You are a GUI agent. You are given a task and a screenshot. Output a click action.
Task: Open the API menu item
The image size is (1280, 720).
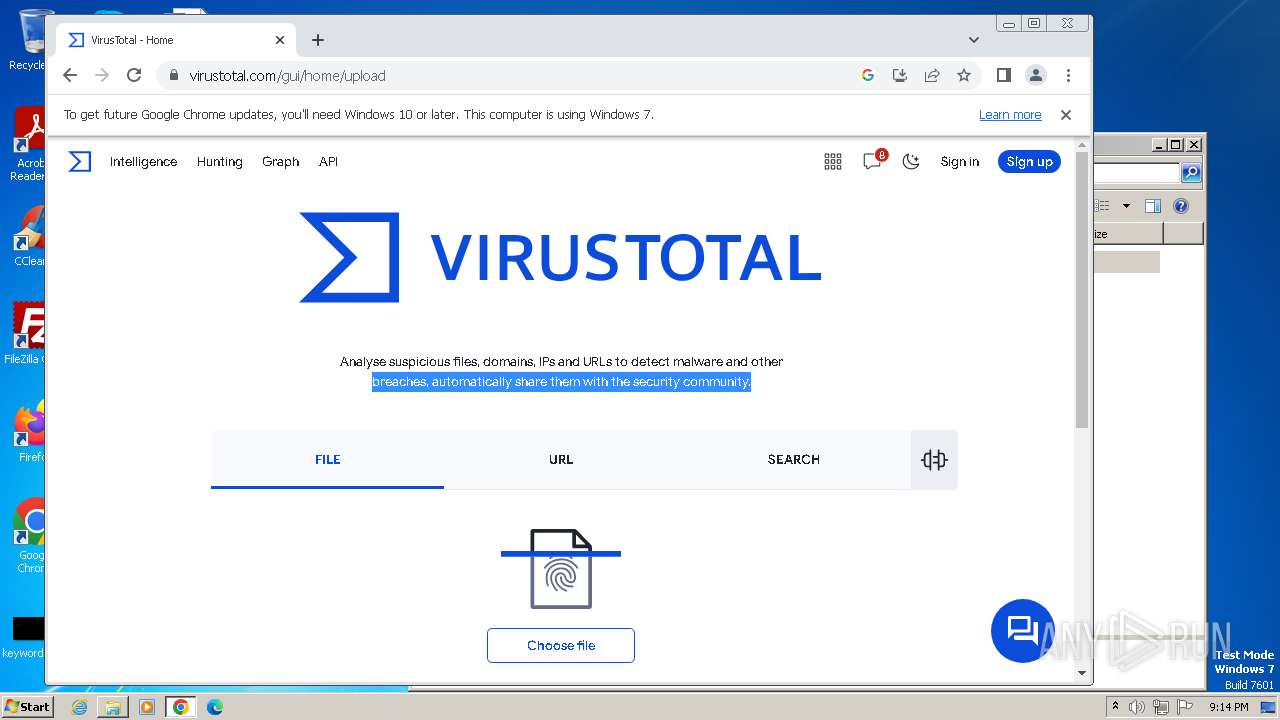click(x=328, y=161)
